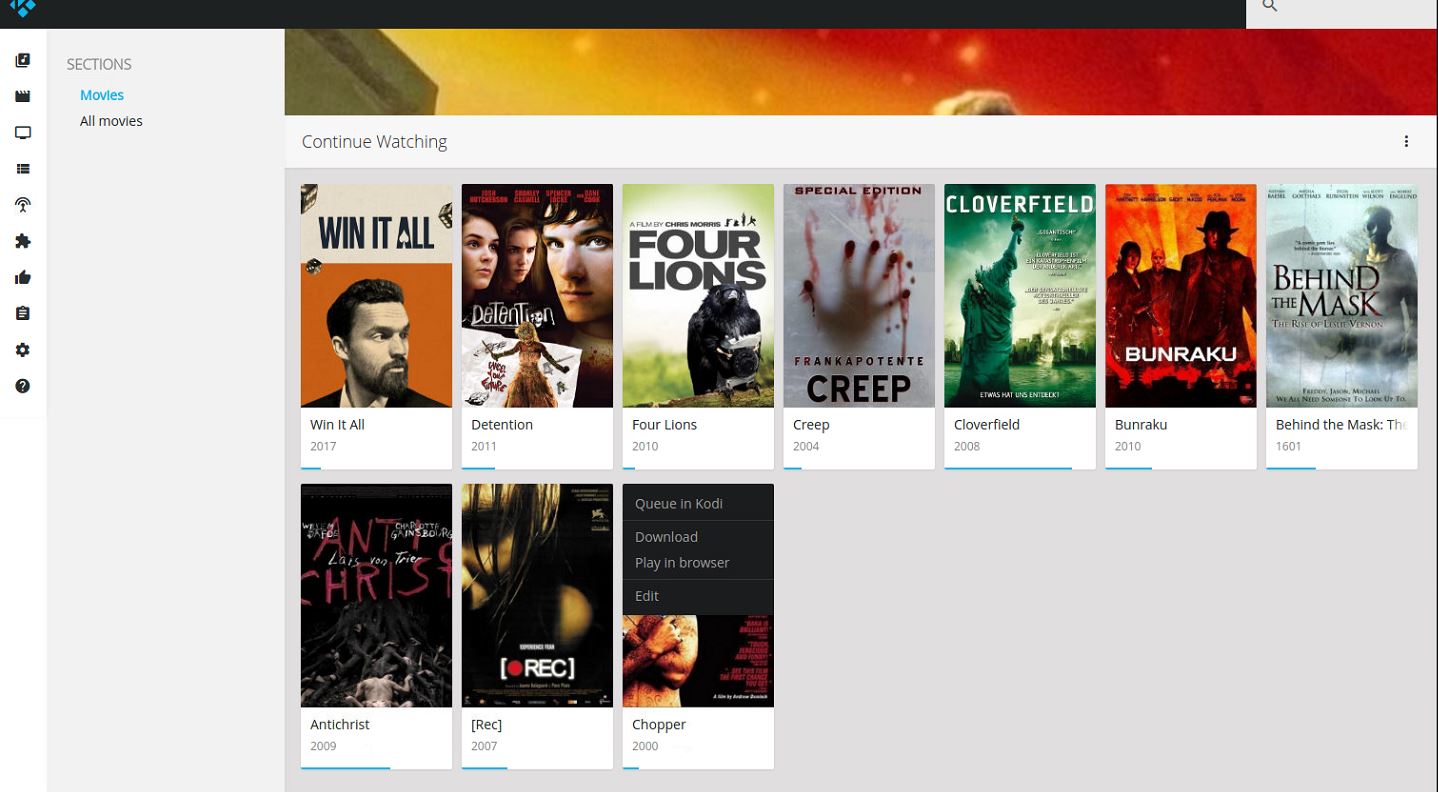This screenshot has height=792, width=1438.
Task: Click the Behind the Mask title
Action: (x=1341, y=425)
